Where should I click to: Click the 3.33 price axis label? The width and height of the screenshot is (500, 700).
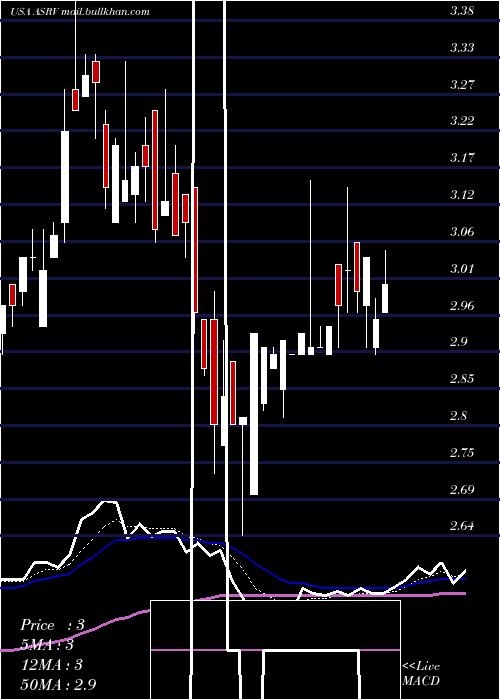462,47
